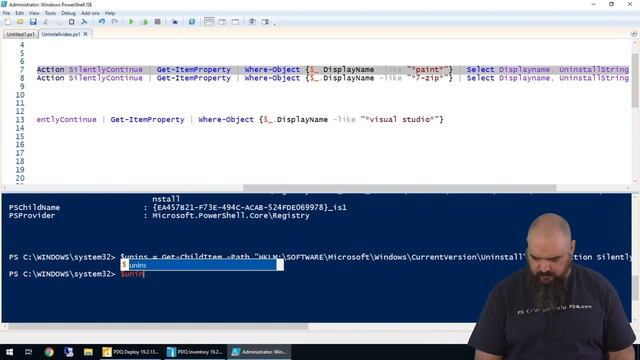
Task: Create a new script file
Action: tap(7, 22)
